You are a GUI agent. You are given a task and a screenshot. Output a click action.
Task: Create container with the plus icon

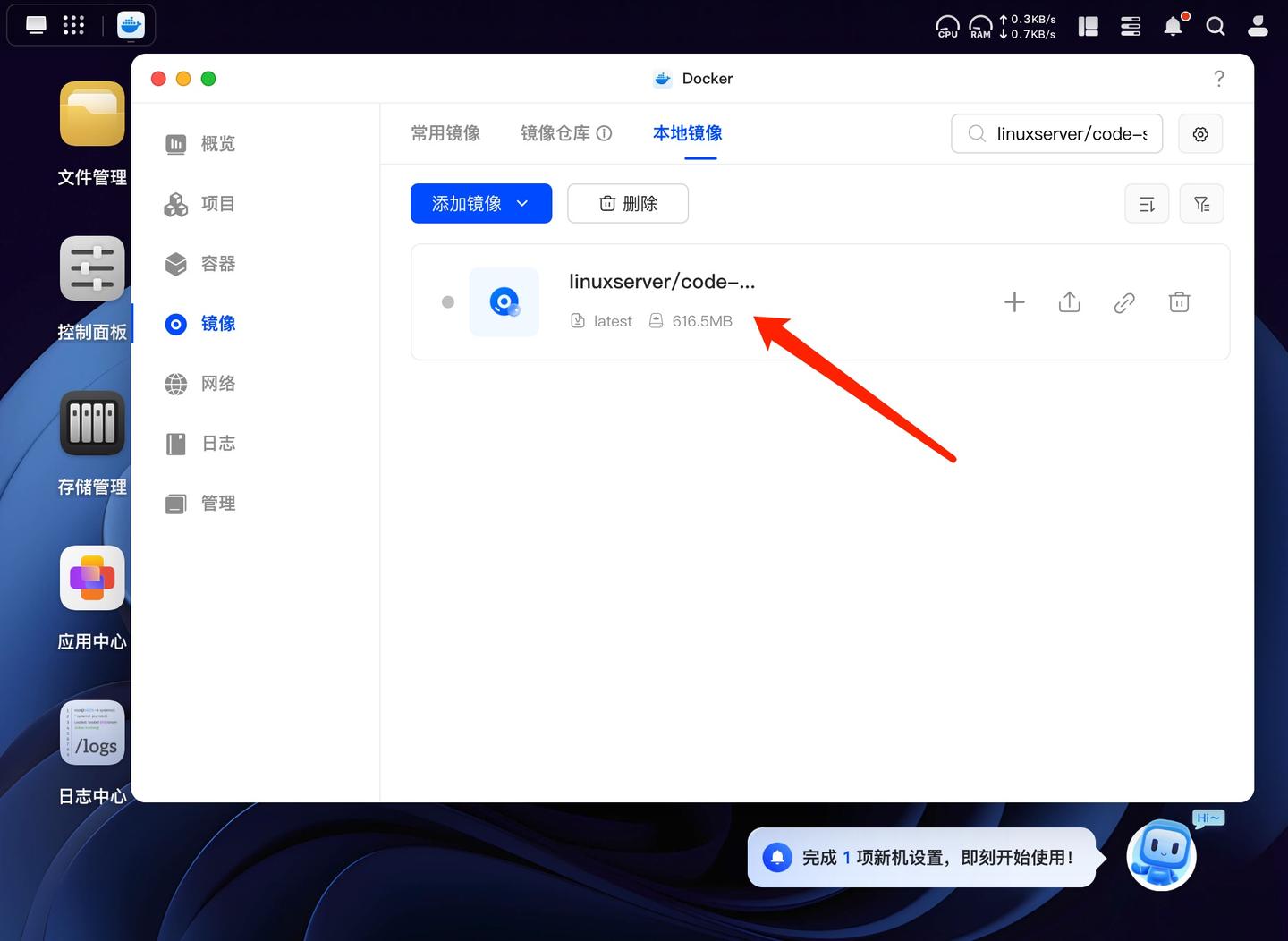click(1014, 302)
